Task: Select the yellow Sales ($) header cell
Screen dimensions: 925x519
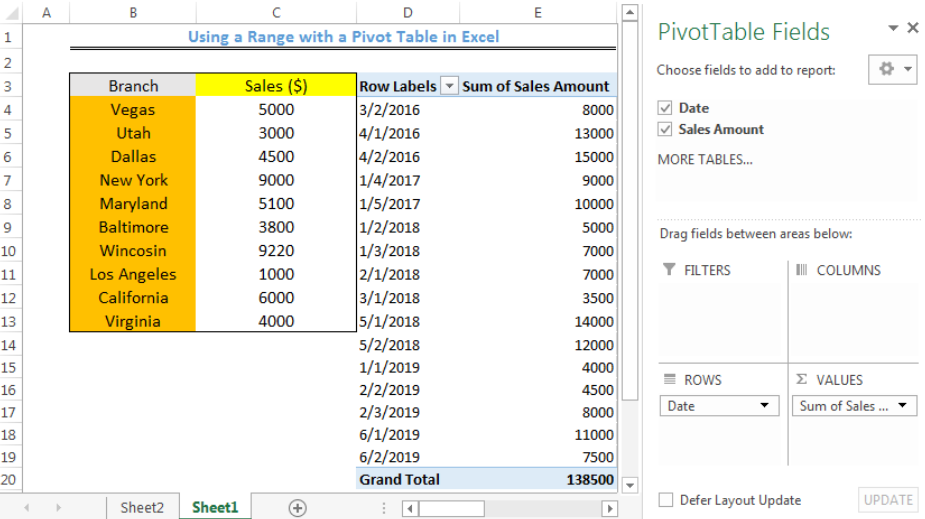Action: pos(276,86)
